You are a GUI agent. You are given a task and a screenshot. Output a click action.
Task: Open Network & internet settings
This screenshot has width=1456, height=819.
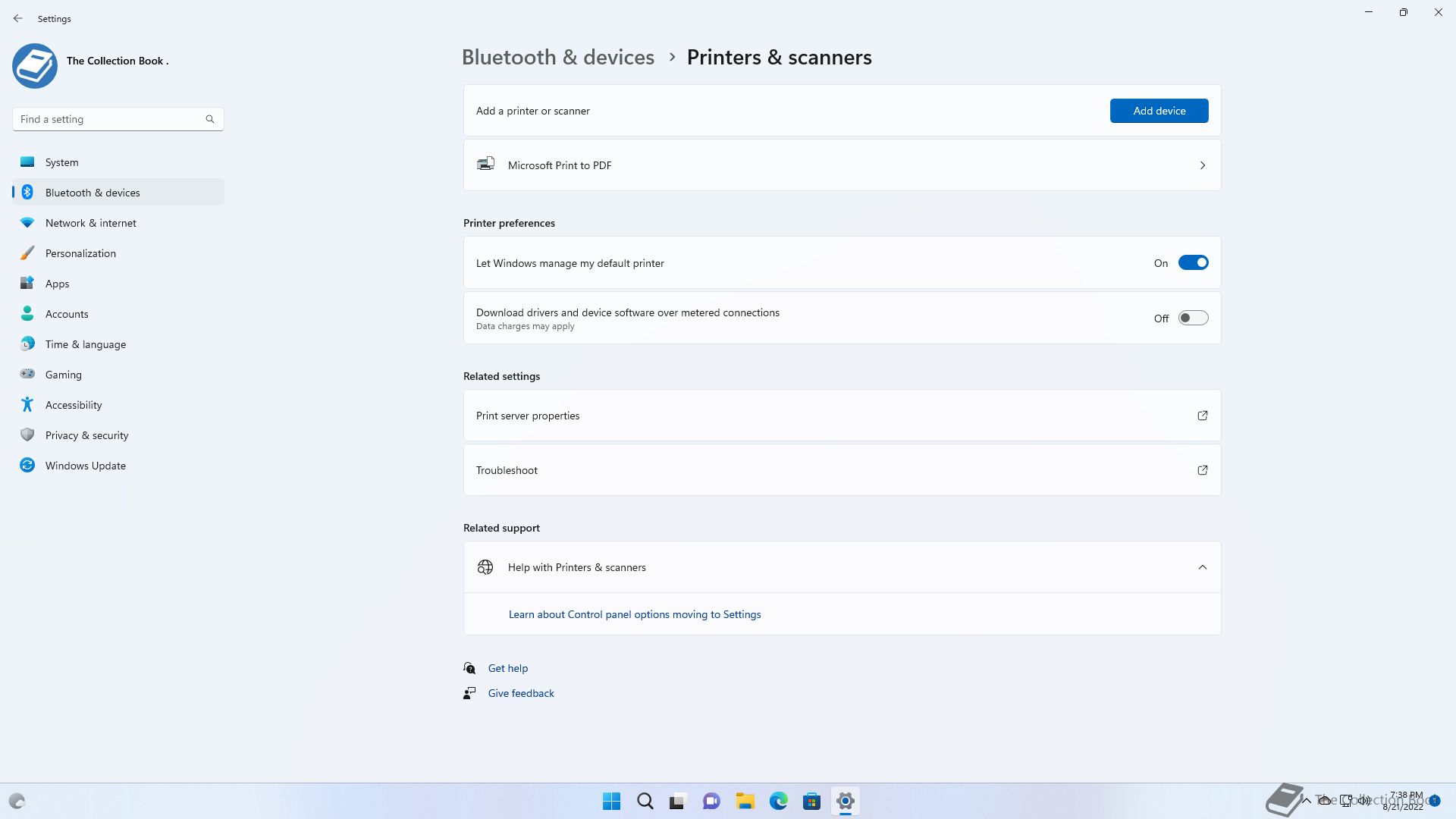(x=118, y=222)
